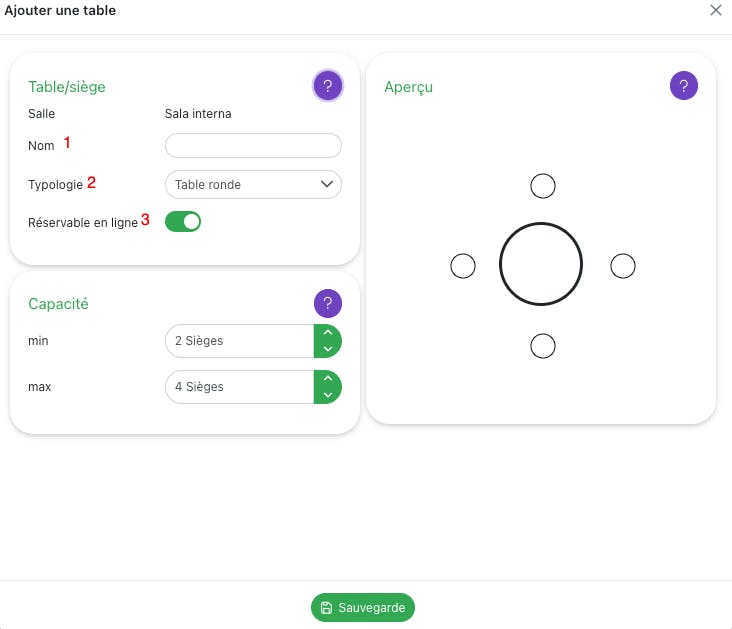Decrease the max seats with down arrow

(x=328, y=394)
